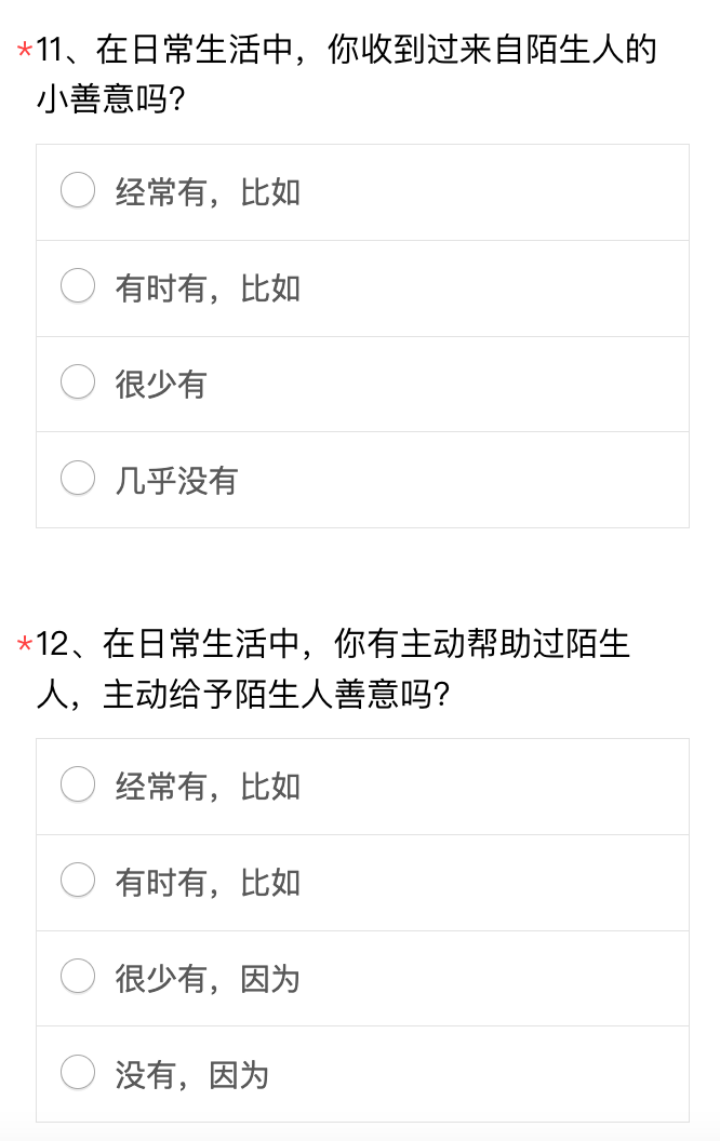Click the red required asterisk before question 11
This screenshot has width=720, height=1141.
[x=25, y=50]
